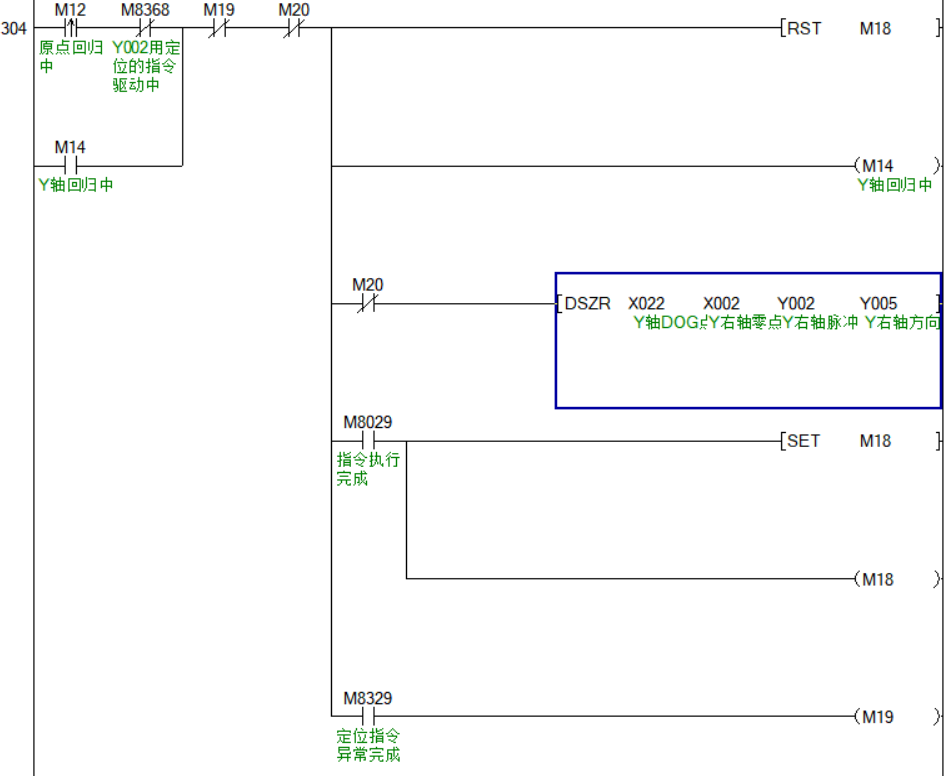Click step number 304 in left margin
This screenshot has width=952, height=776.
click(14, 29)
